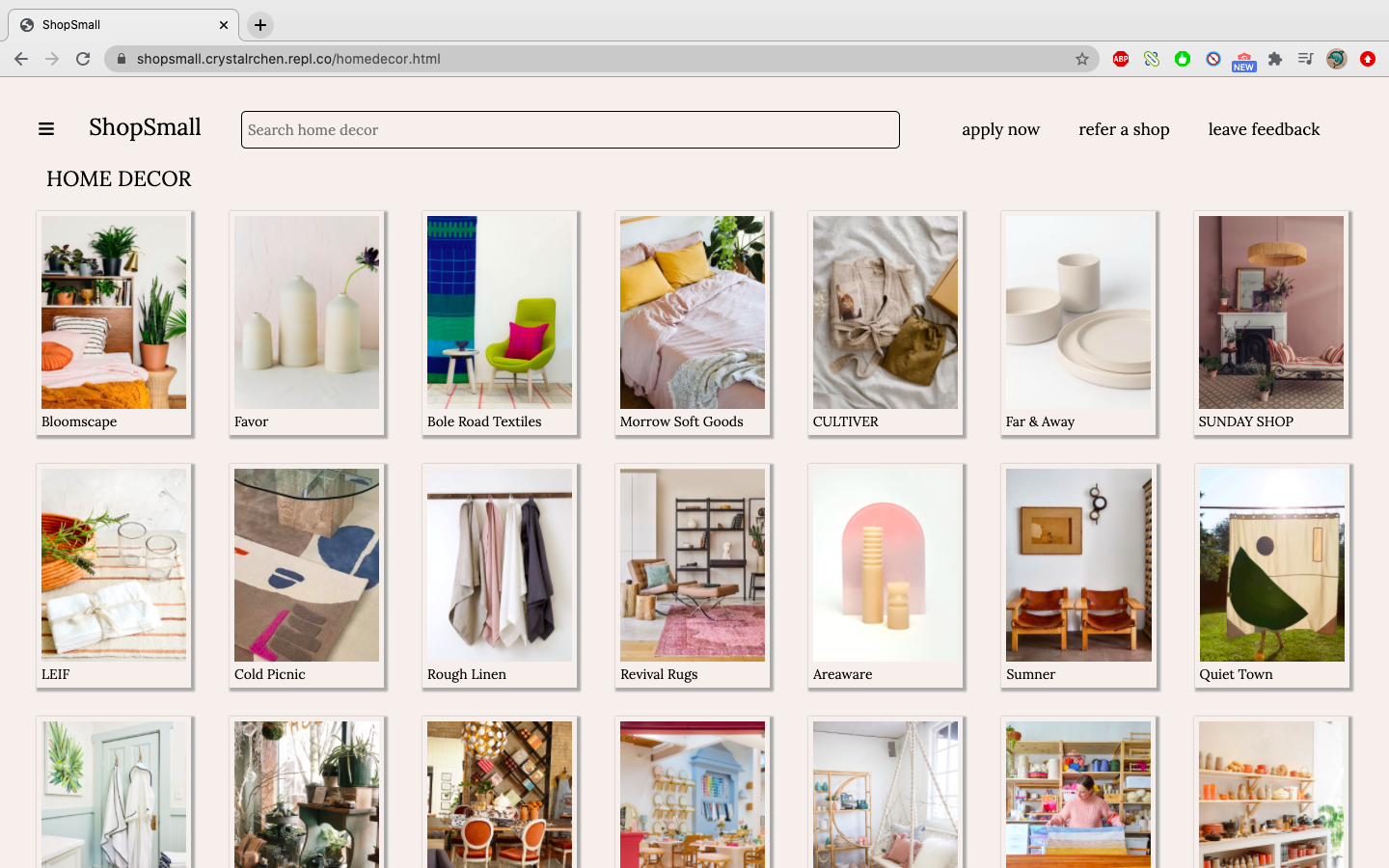Open the media control playlist icon

pyautogui.click(x=1305, y=59)
